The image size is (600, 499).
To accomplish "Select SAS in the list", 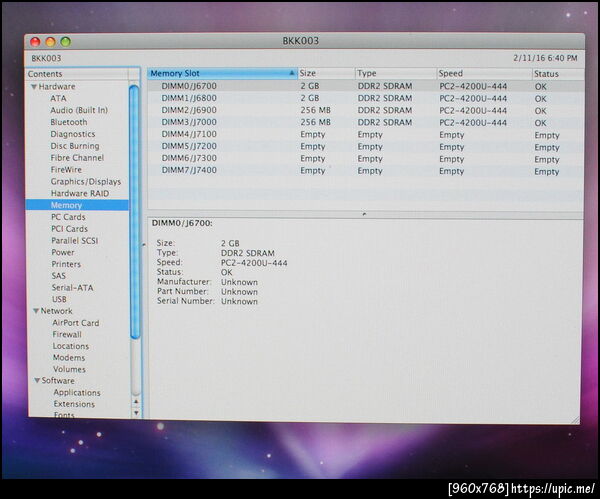I will pos(59,276).
